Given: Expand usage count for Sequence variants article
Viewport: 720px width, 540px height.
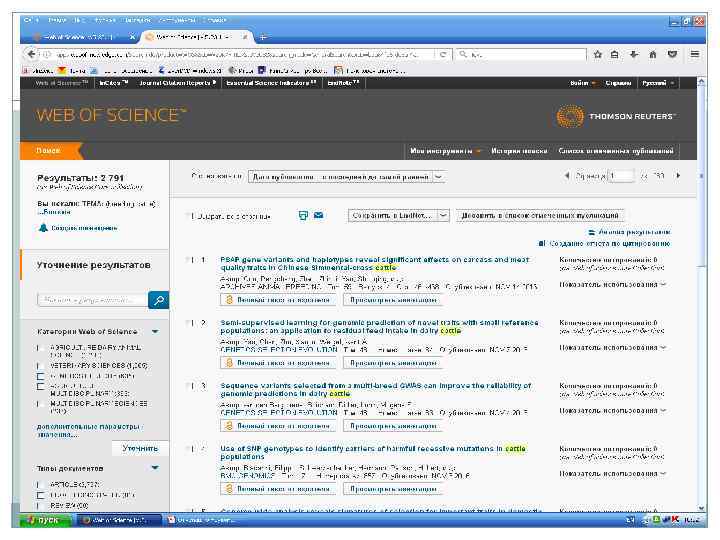Looking at the screenshot, I should [613, 411].
